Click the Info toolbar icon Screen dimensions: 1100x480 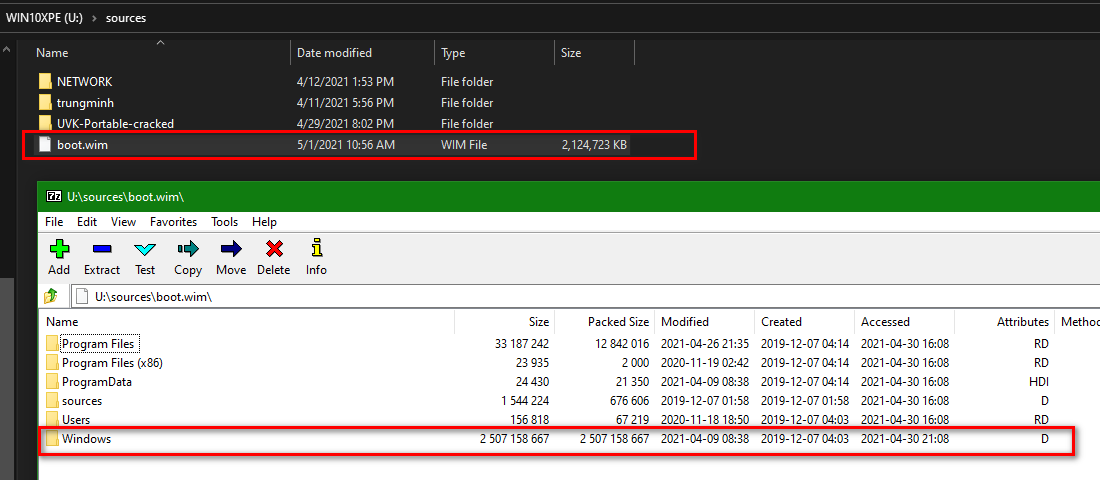pos(316,248)
